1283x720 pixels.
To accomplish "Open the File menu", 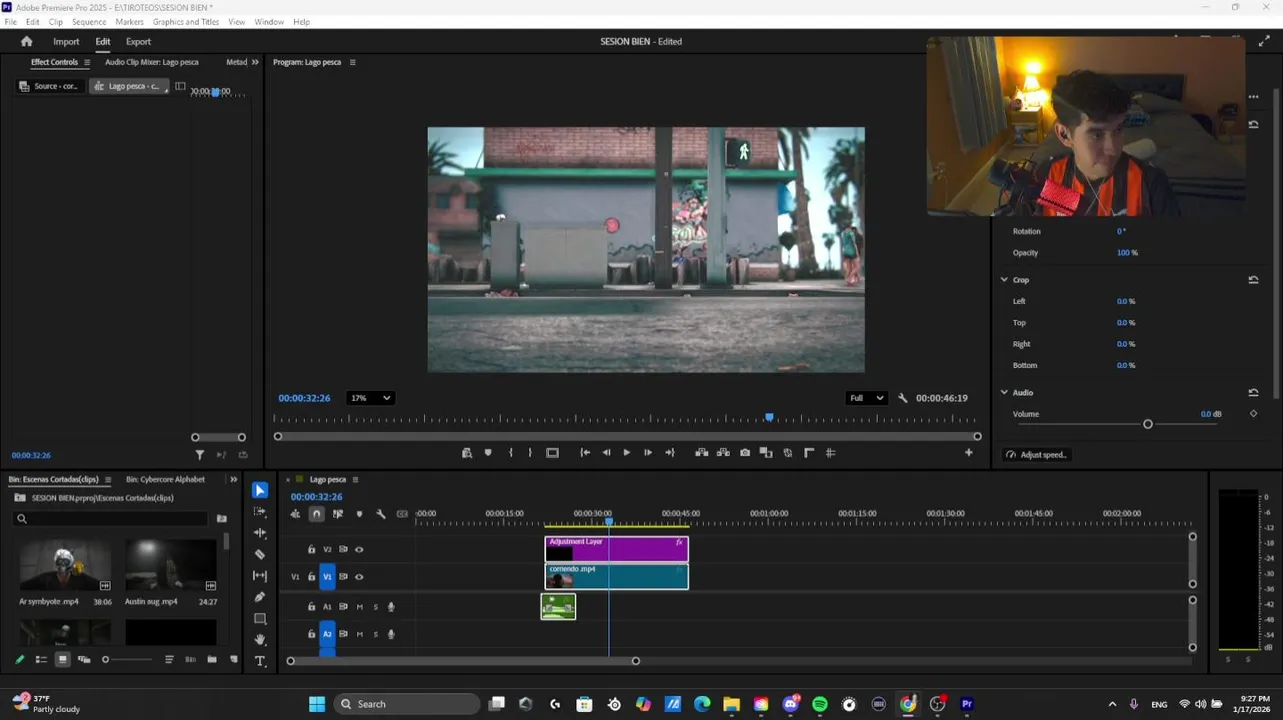I will tap(11, 22).
